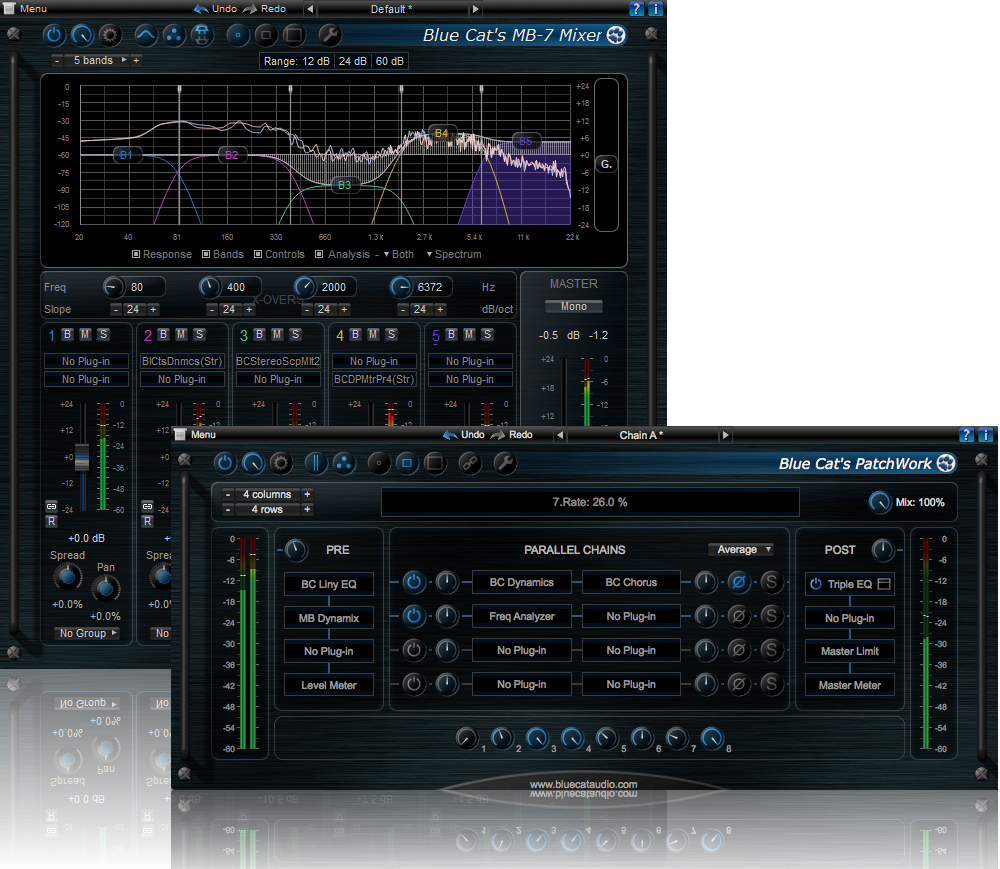The height and width of the screenshot is (869, 1000).
Task: Decrease the rows count with minus
Action: (x=228, y=509)
